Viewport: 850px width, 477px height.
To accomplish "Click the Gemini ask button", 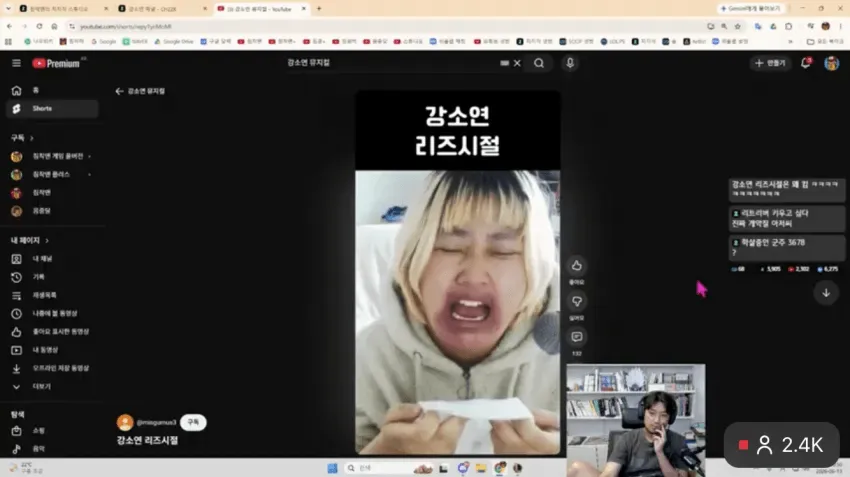I will pyautogui.click(x=751, y=9).
